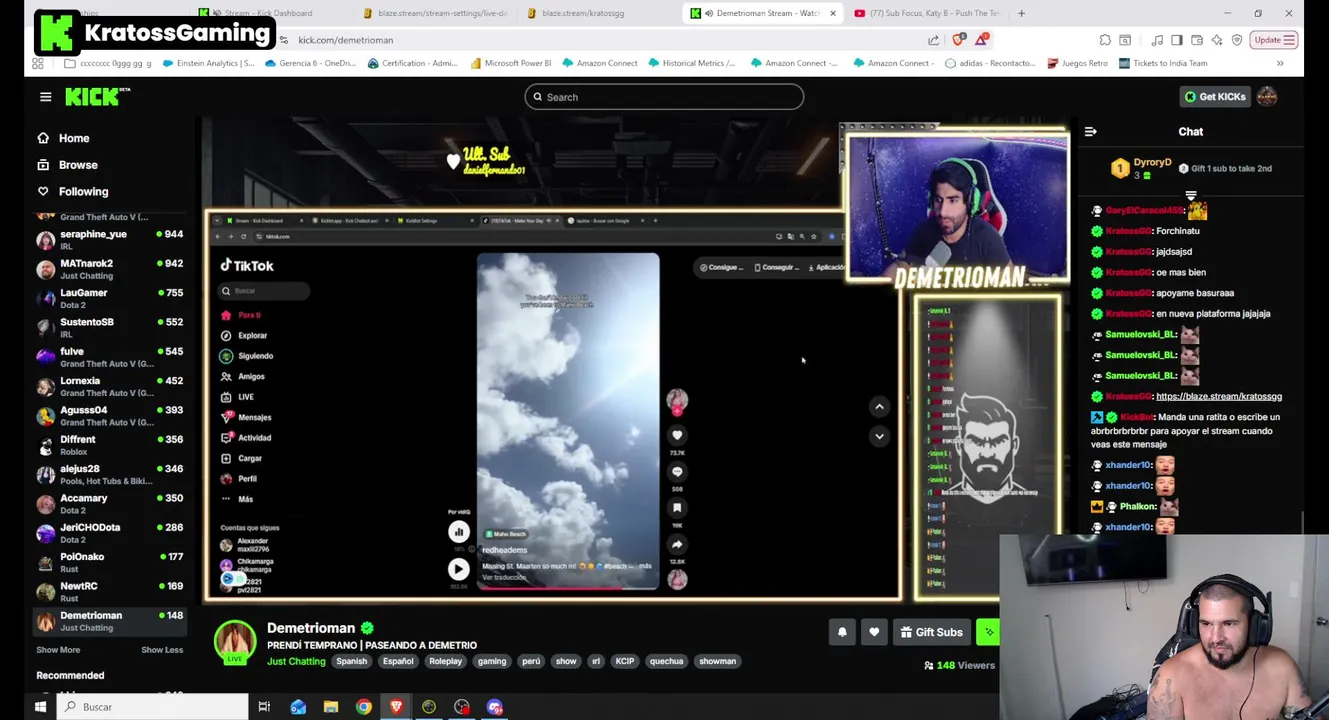Switch to the blaze.stream/kratossgg tab
The image size is (1329, 720).
(583, 13)
